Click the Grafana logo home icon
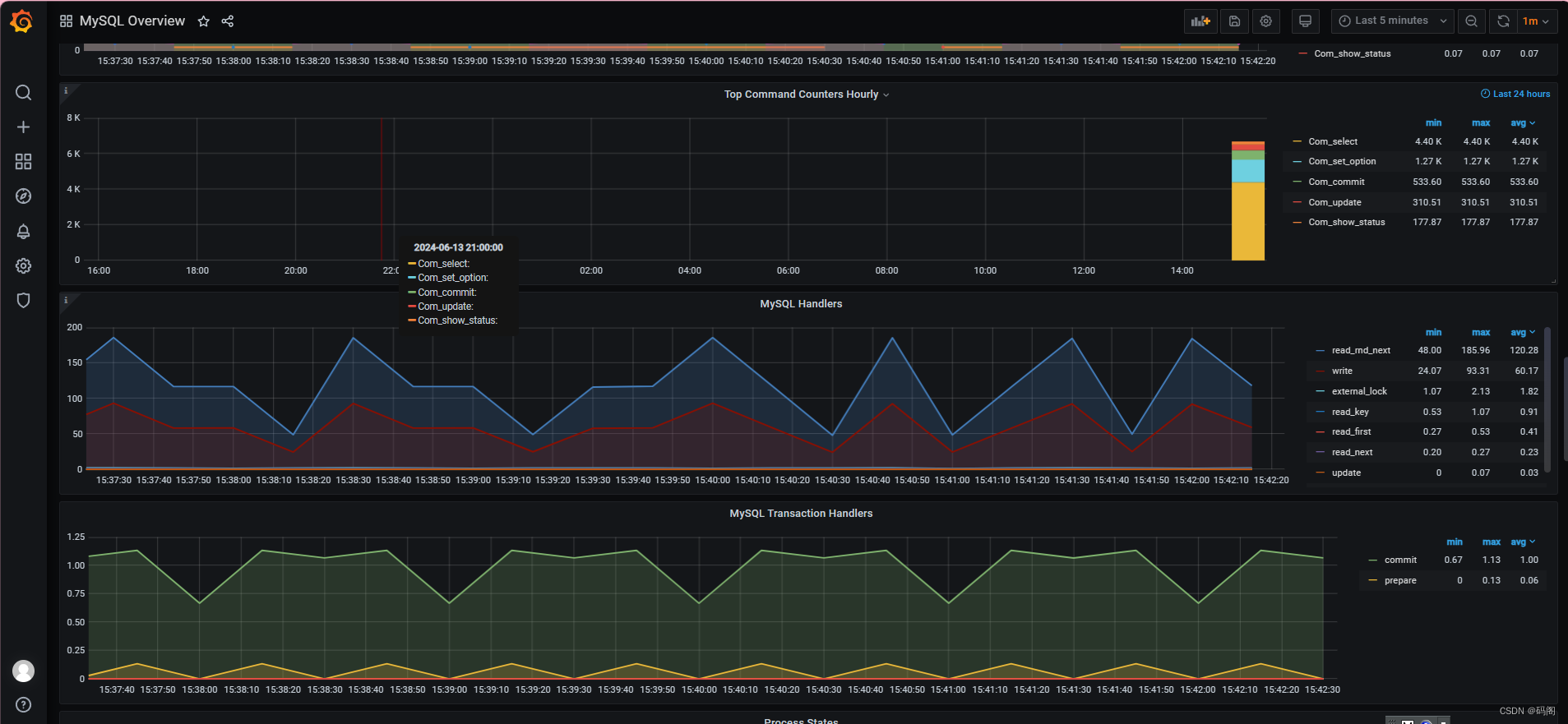1568x724 pixels. coord(22,21)
